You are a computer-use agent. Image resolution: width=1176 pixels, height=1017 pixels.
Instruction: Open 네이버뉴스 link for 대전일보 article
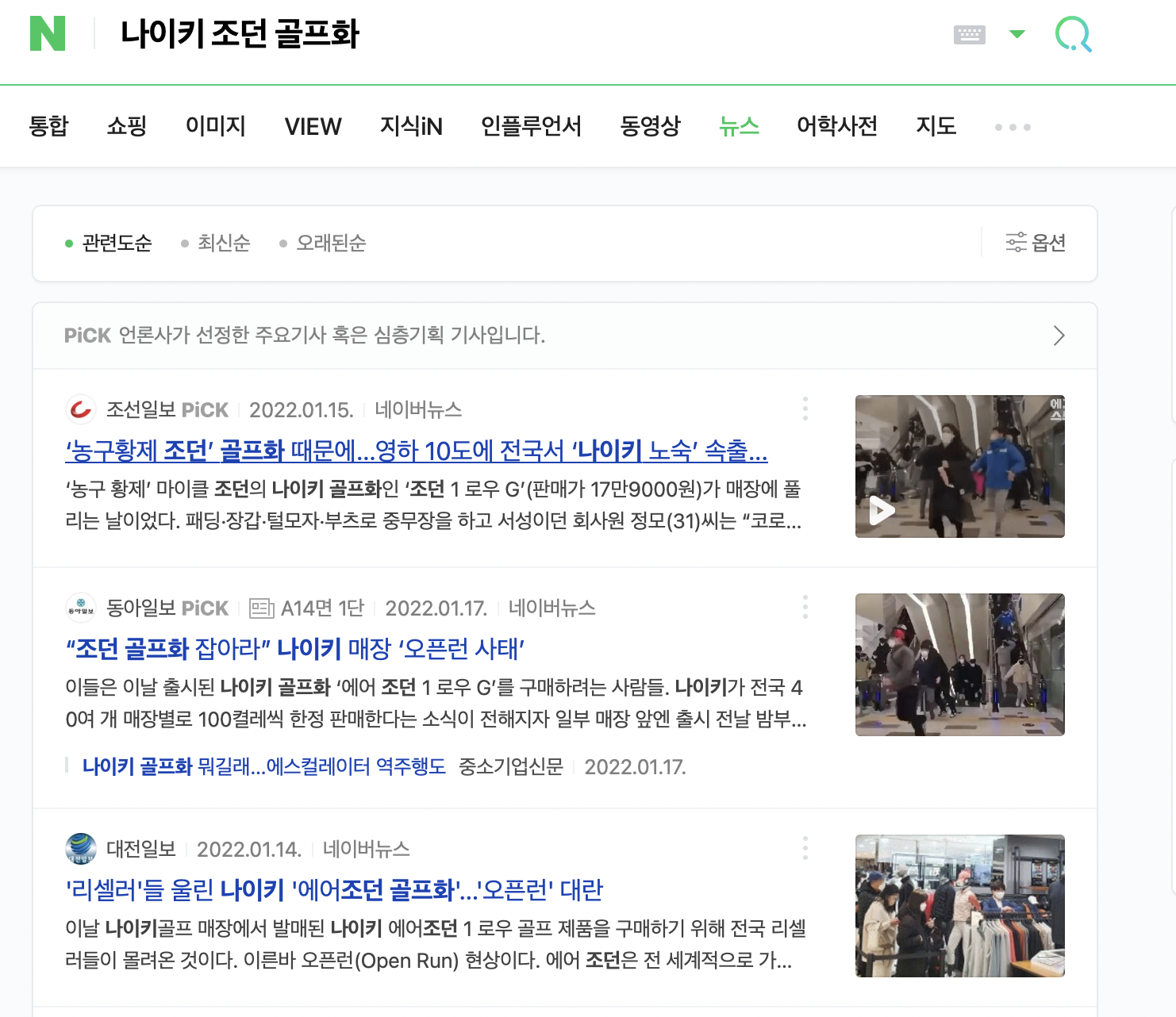(x=367, y=849)
